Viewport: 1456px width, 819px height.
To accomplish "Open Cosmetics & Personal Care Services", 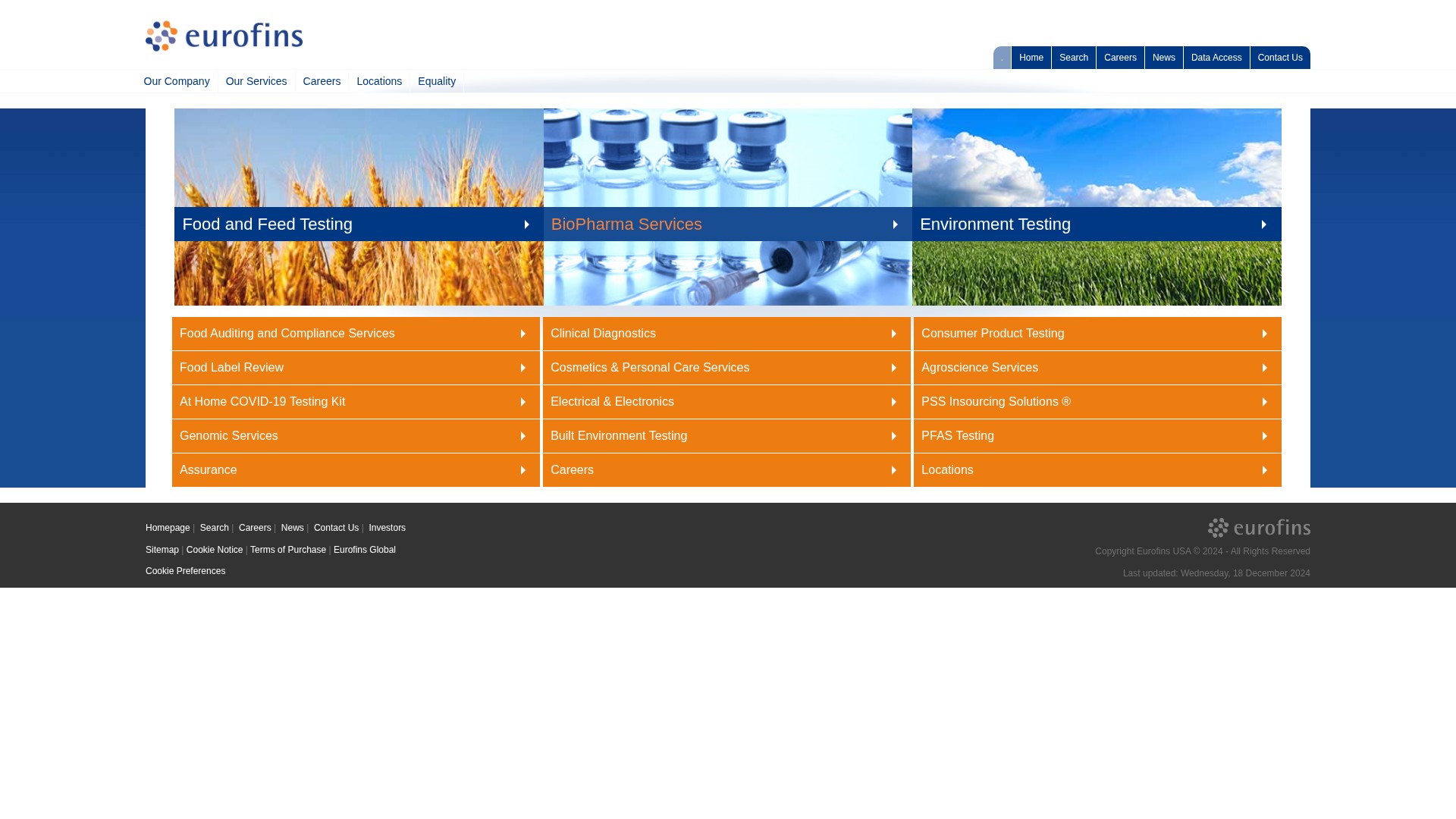I will pyautogui.click(x=726, y=368).
